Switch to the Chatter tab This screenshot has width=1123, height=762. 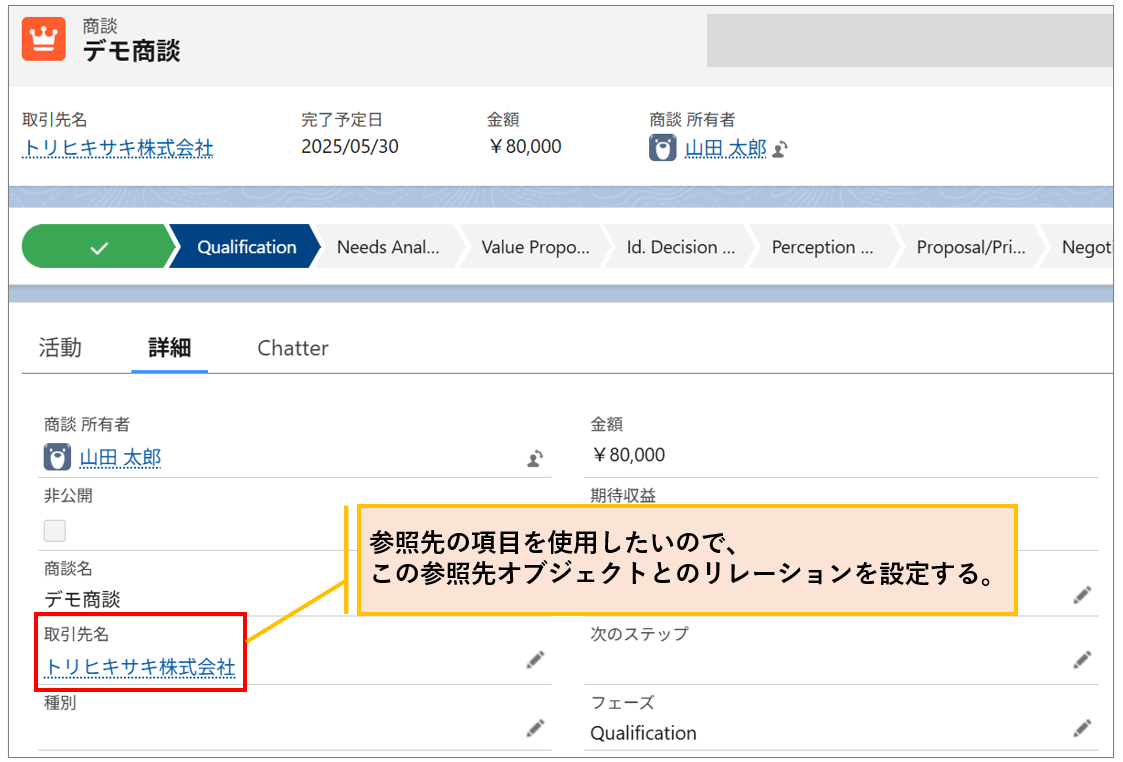[x=292, y=348]
